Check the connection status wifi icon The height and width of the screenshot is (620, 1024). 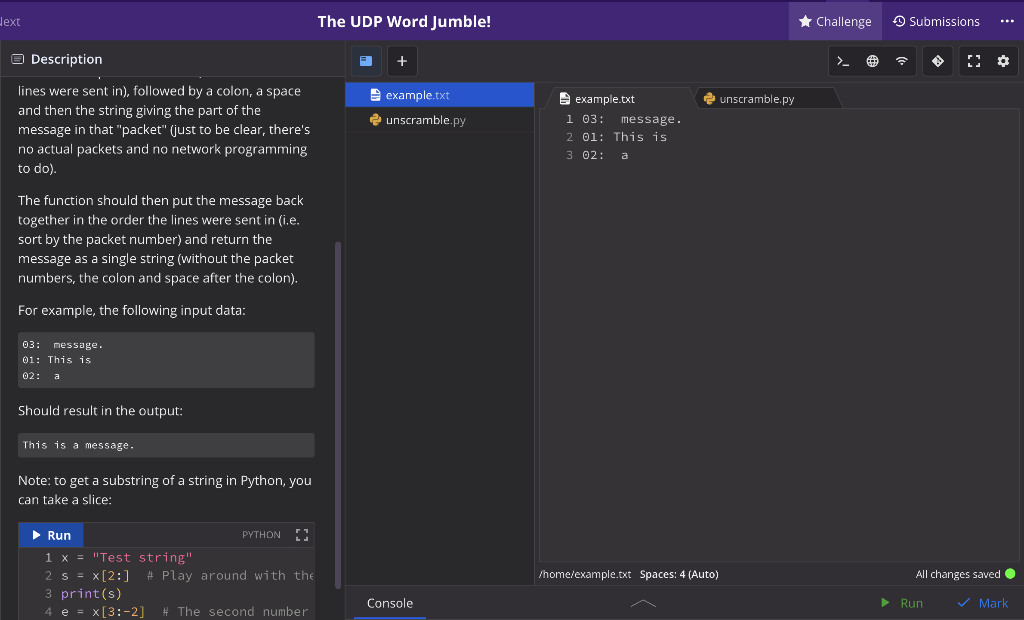[901, 61]
